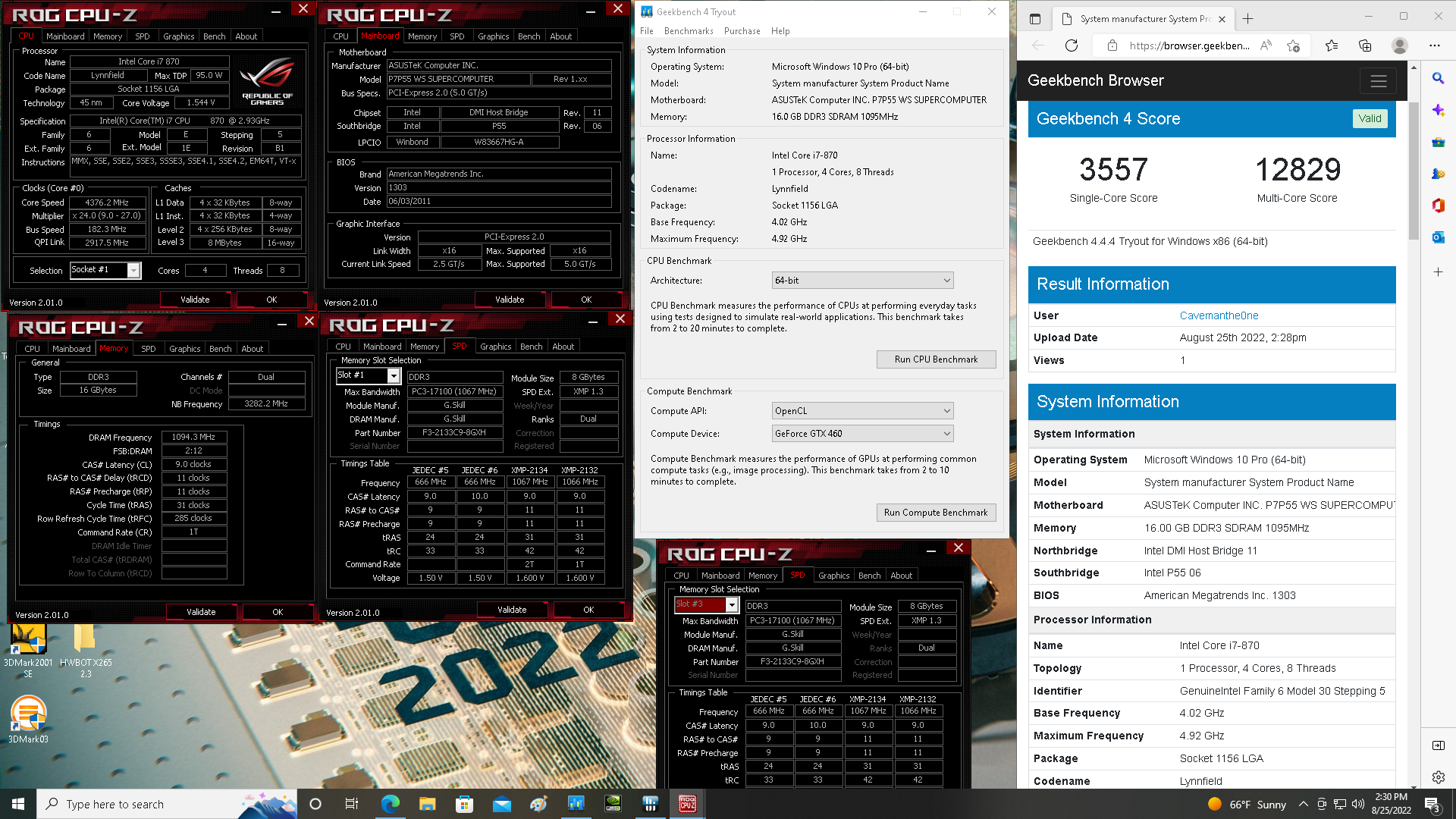The image size is (1456, 819).
Task: Expand the Slot #1 memory slot dropdown
Action: click(x=369, y=375)
